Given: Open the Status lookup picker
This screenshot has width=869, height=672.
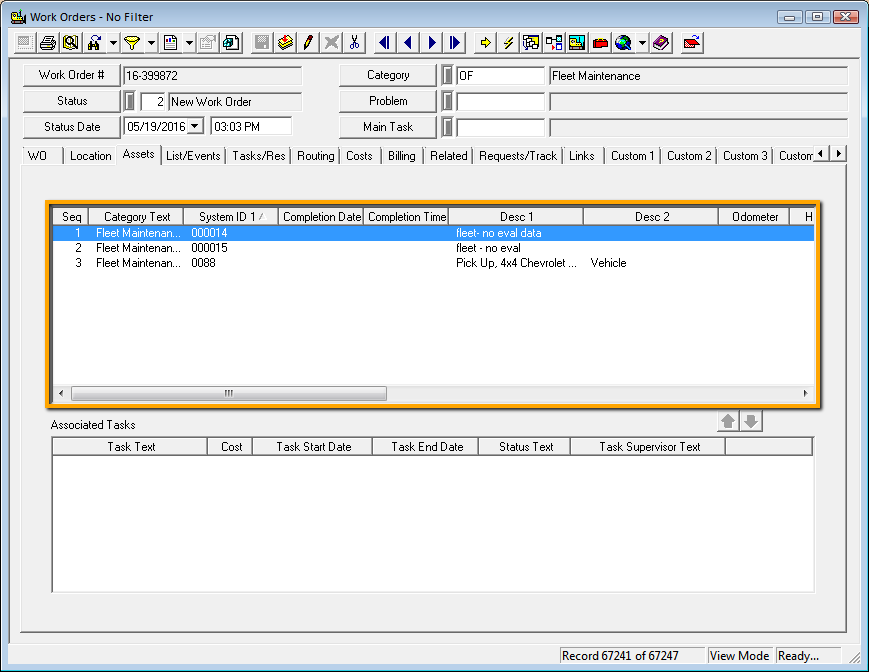Looking at the screenshot, I should 129,101.
